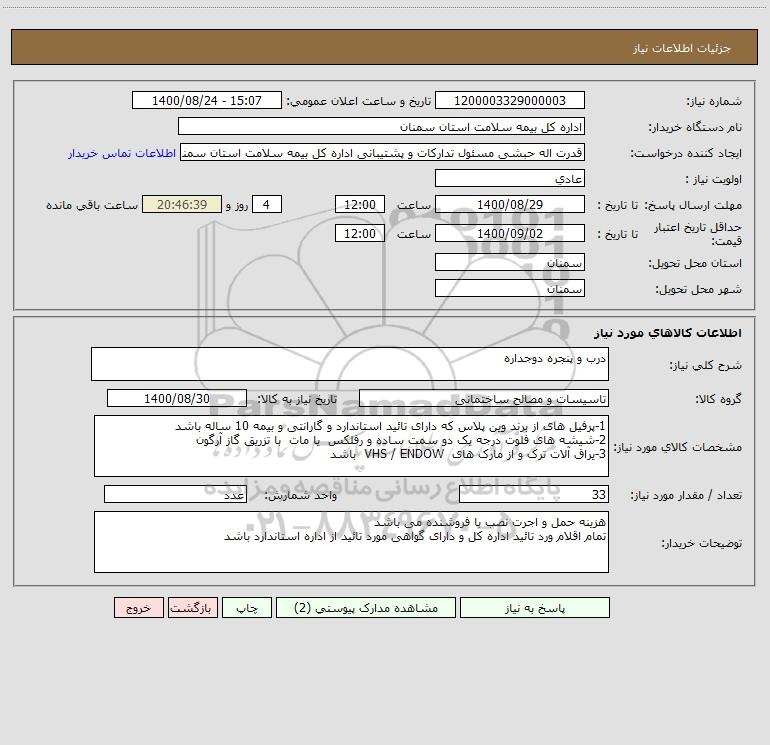Screen dimensions: 770x745
Task: Click the شرح کلی نیاز text area
Action: [x=350, y=364]
